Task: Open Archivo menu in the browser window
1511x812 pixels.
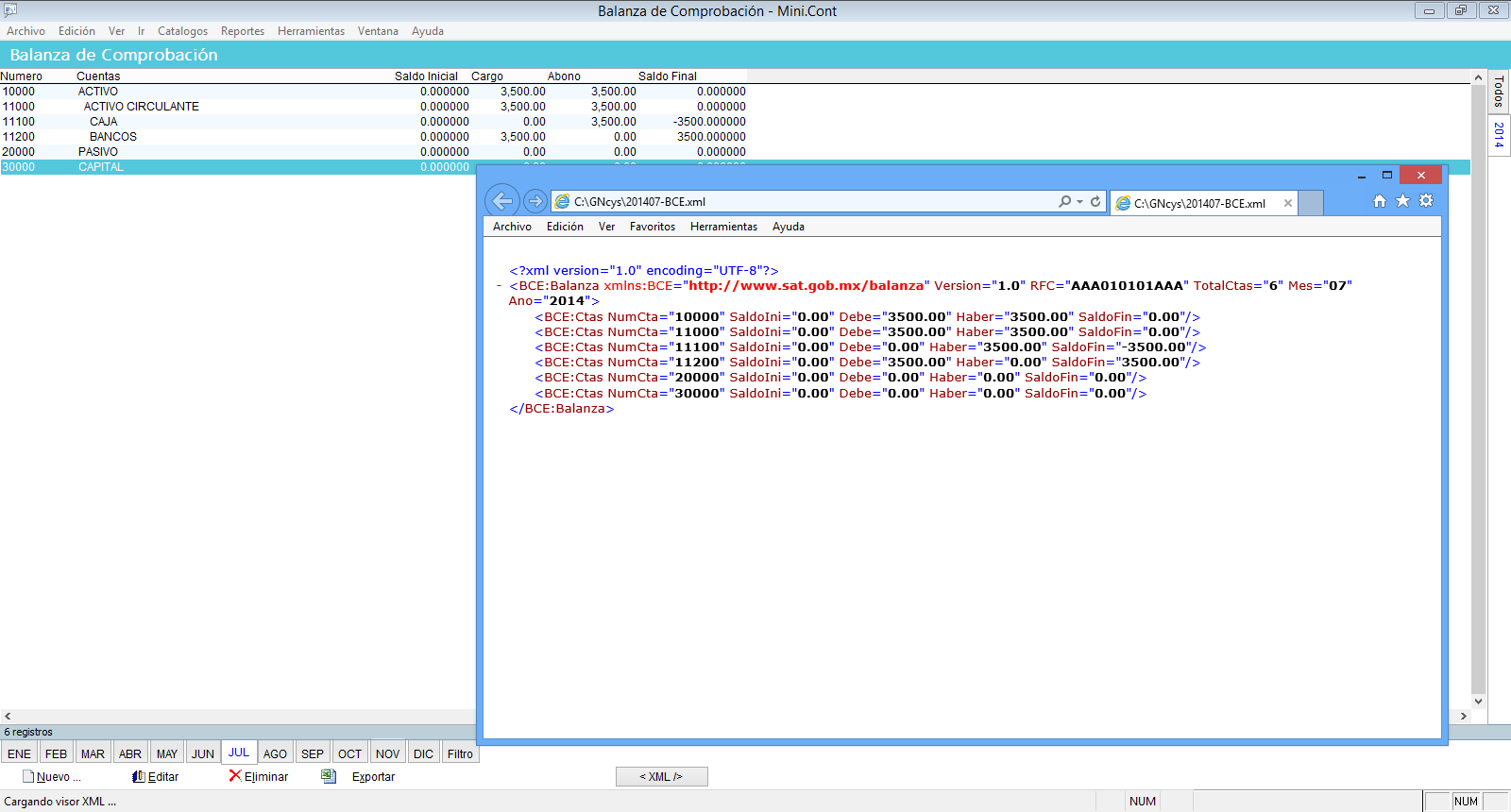Action: coord(512,227)
